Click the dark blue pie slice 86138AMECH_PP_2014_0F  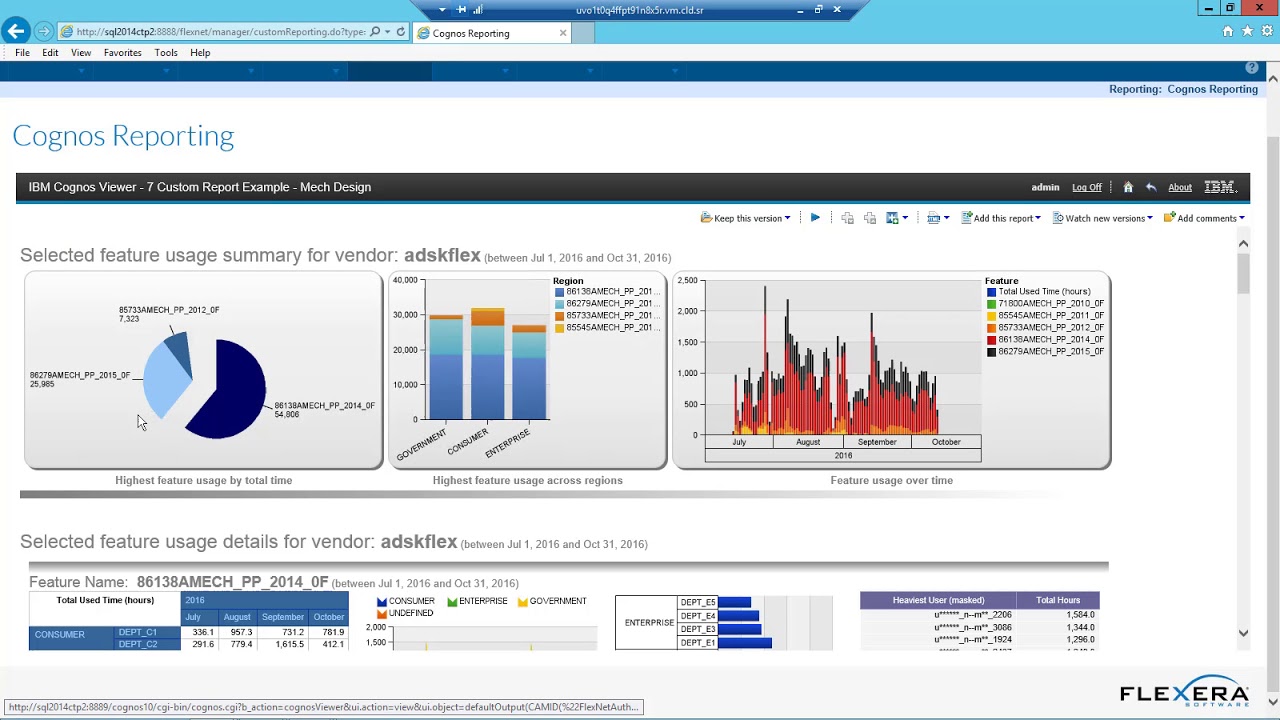tap(232, 390)
